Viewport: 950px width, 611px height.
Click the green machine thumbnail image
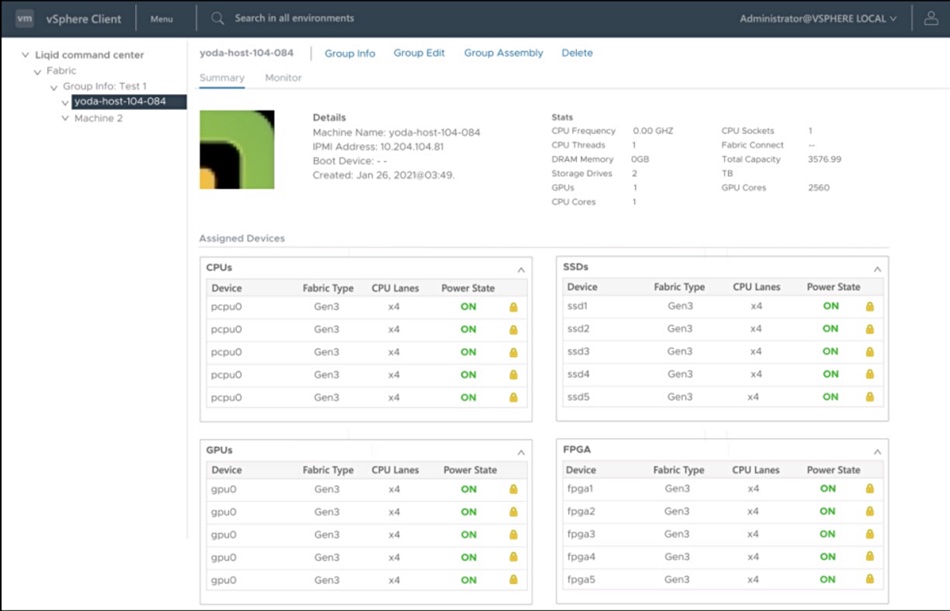237,150
